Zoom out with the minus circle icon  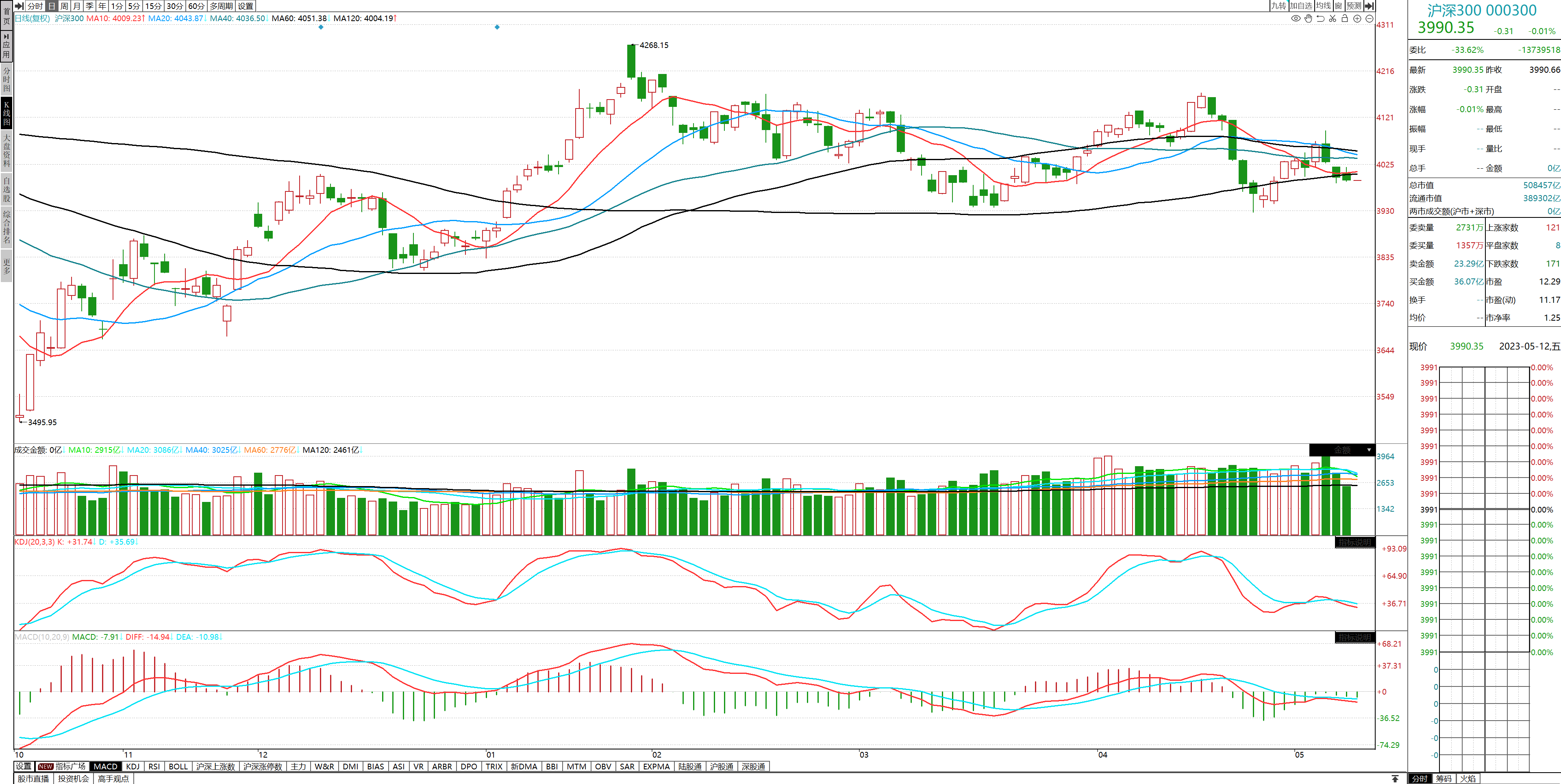pyautogui.click(x=1370, y=18)
